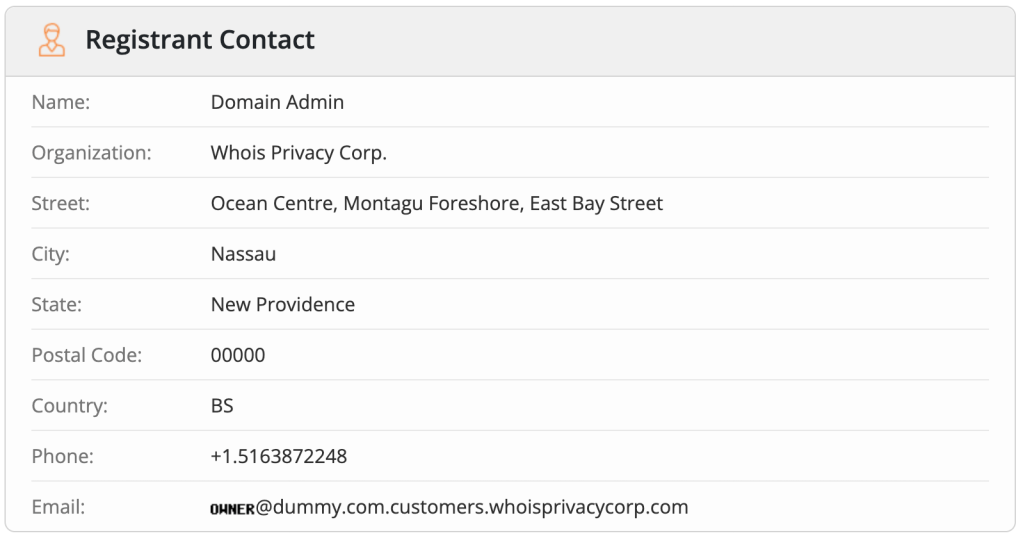Click the Registrant Contact heading

click(x=200, y=40)
